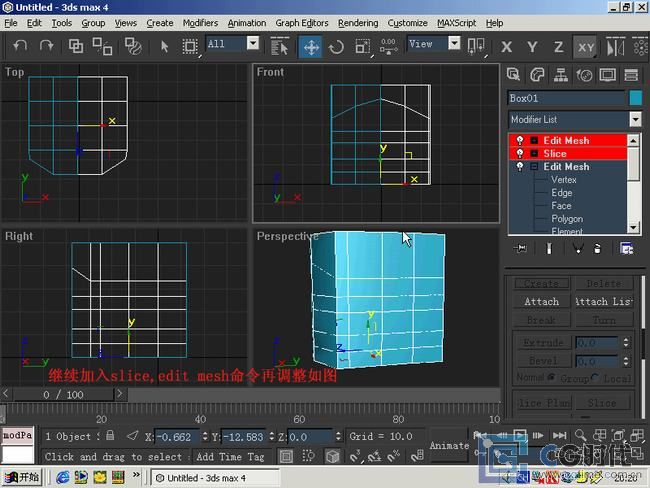Open the Customize menu
650x488 pixels.
pos(407,23)
